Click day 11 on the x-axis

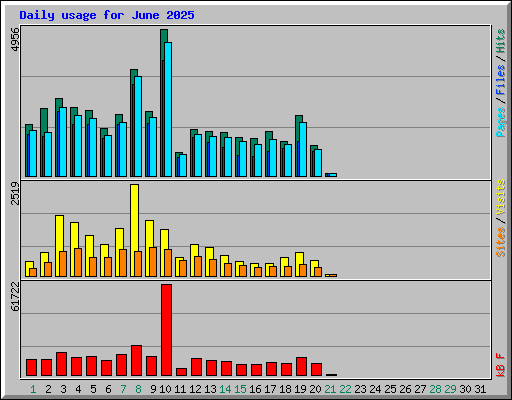pyautogui.click(x=180, y=389)
